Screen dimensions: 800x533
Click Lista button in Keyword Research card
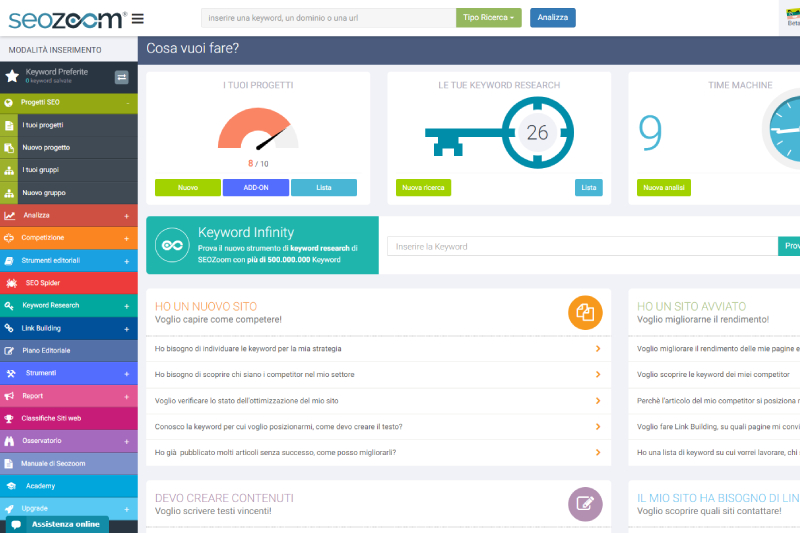[588, 188]
